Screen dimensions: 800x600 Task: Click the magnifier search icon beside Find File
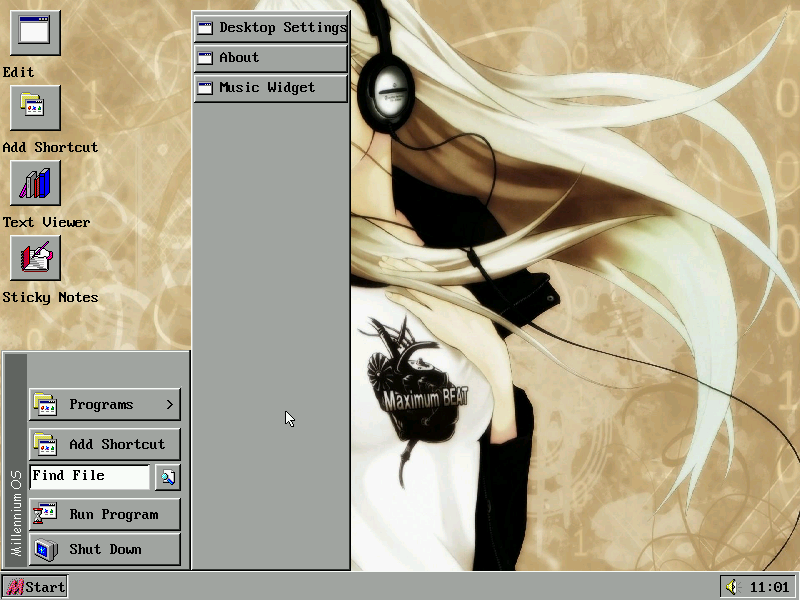click(x=168, y=477)
